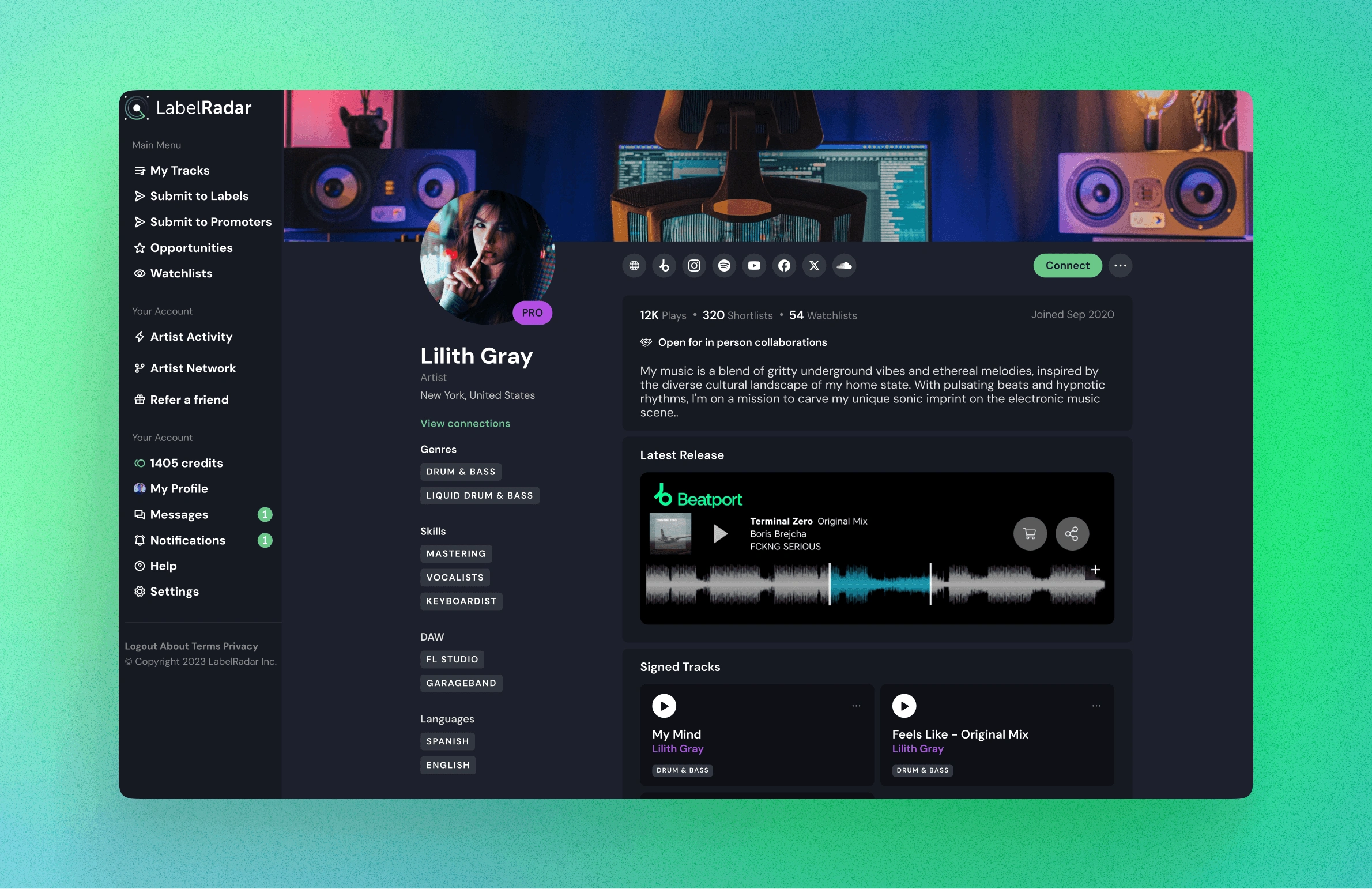
Task: Click the X (Twitter) icon
Action: point(814,266)
